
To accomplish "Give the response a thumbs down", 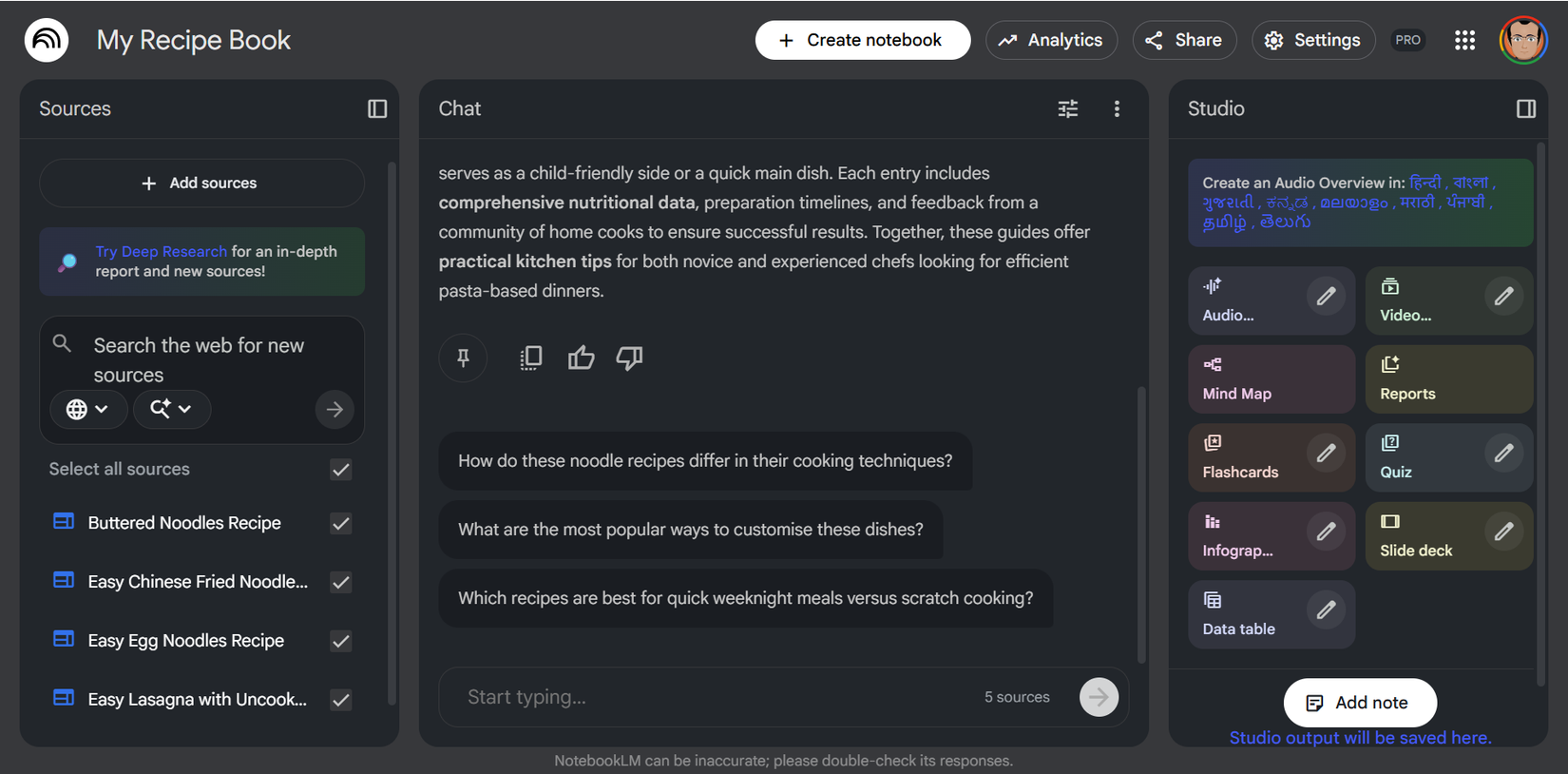I will [x=629, y=358].
